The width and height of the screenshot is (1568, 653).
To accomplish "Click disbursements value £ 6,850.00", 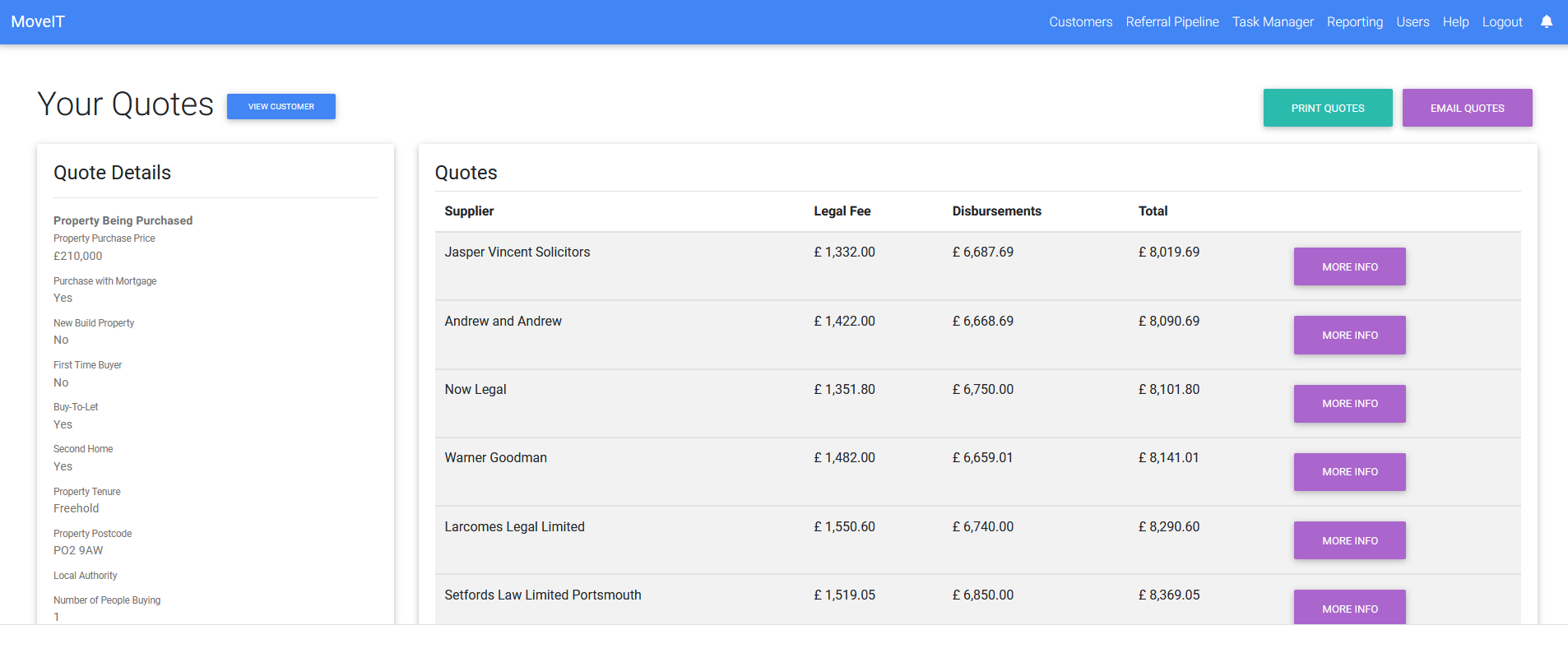I will 982,595.
